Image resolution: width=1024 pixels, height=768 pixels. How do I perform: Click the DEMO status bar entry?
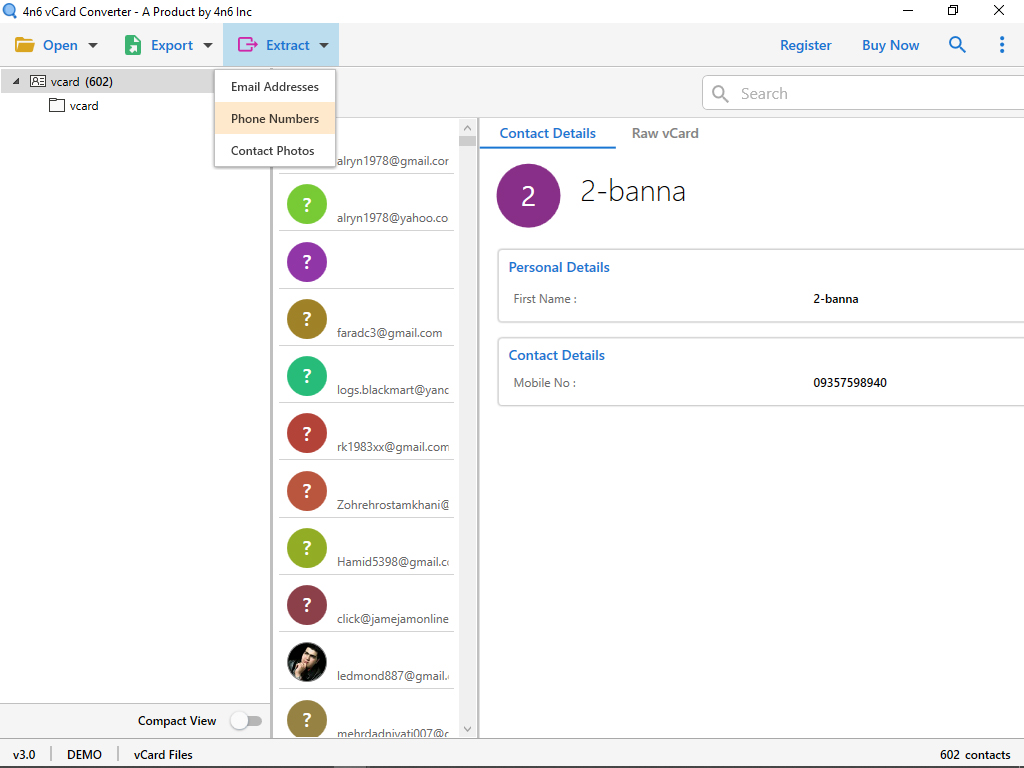[x=84, y=754]
